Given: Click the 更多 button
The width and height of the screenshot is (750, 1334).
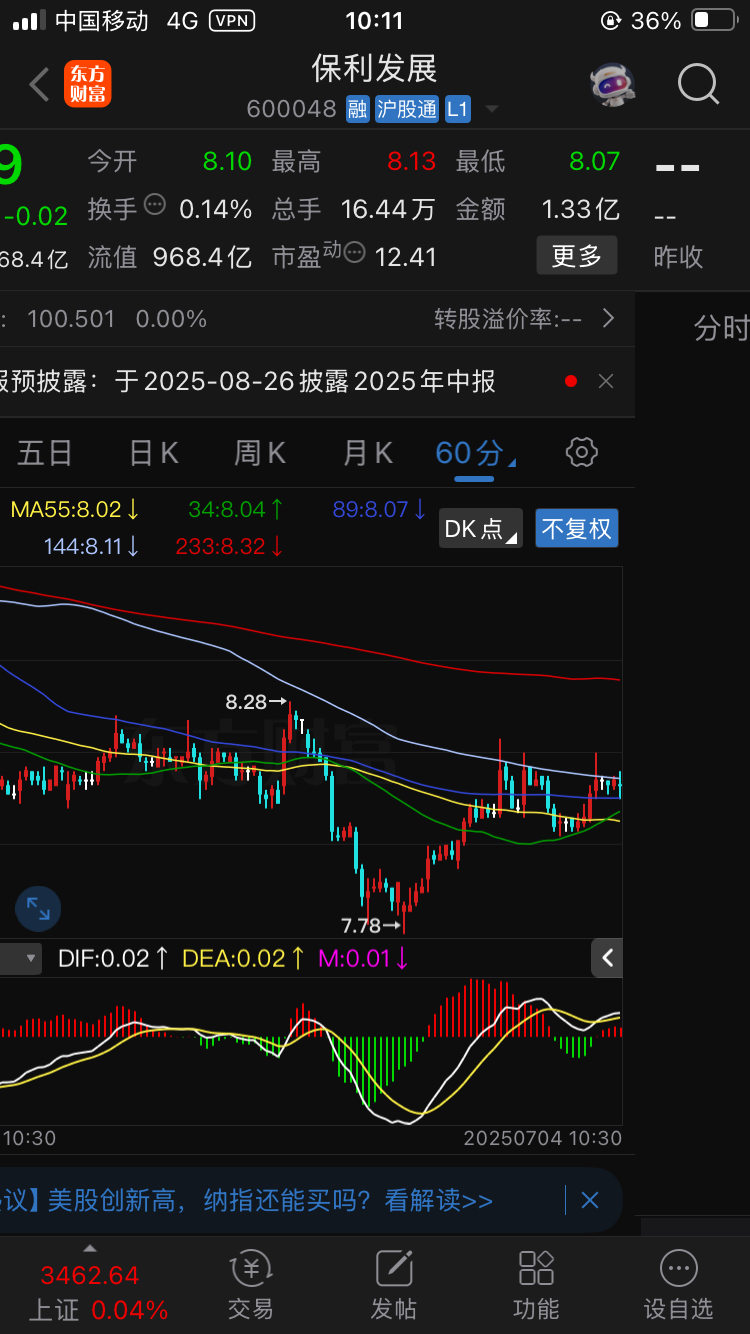Looking at the screenshot, I should [577, 256].
